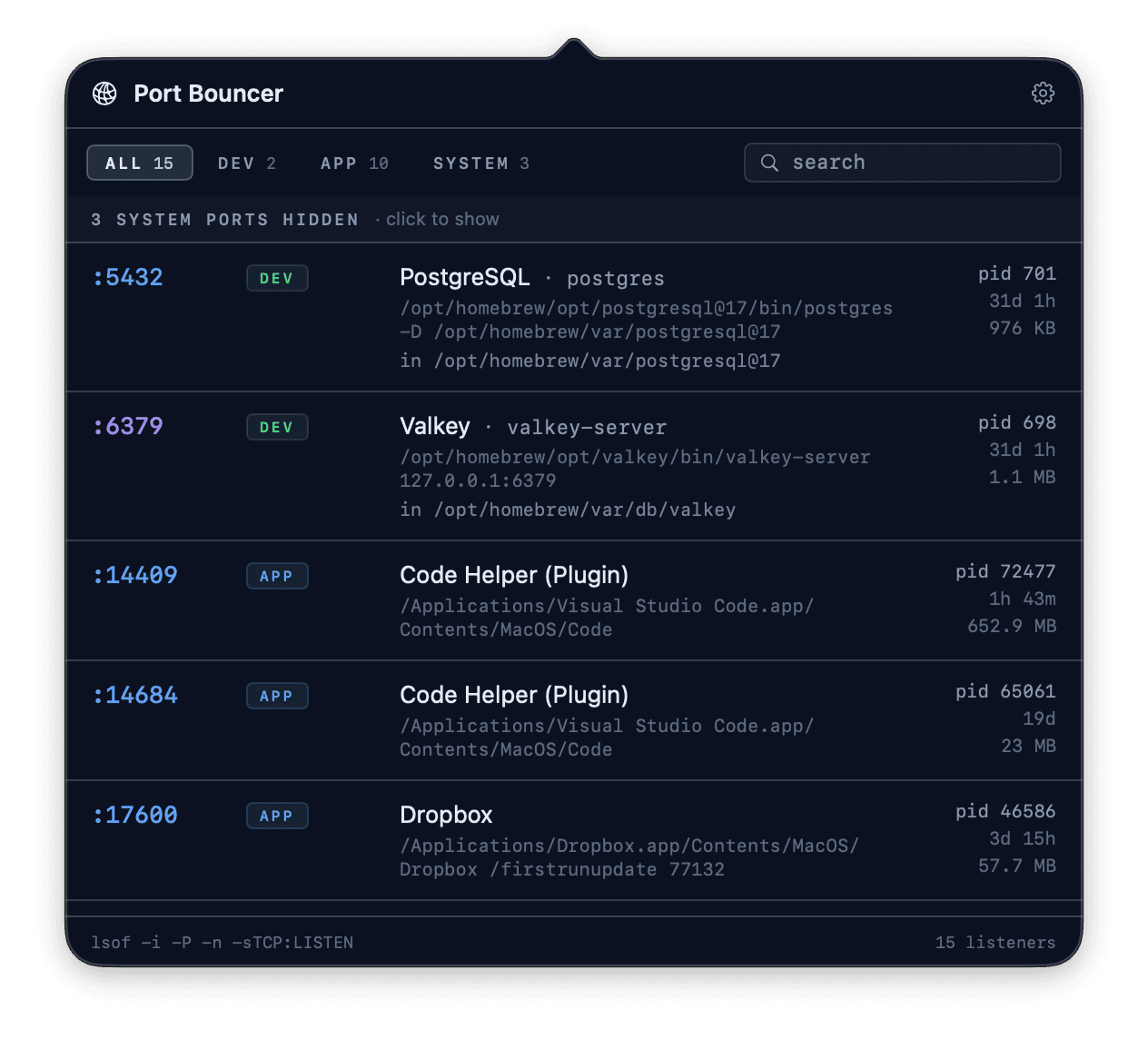This screenshot has height=1039, width=1148.
Task: Click the 23 MB memory value
Action: pyautogui.click(x=1029, y=747)
